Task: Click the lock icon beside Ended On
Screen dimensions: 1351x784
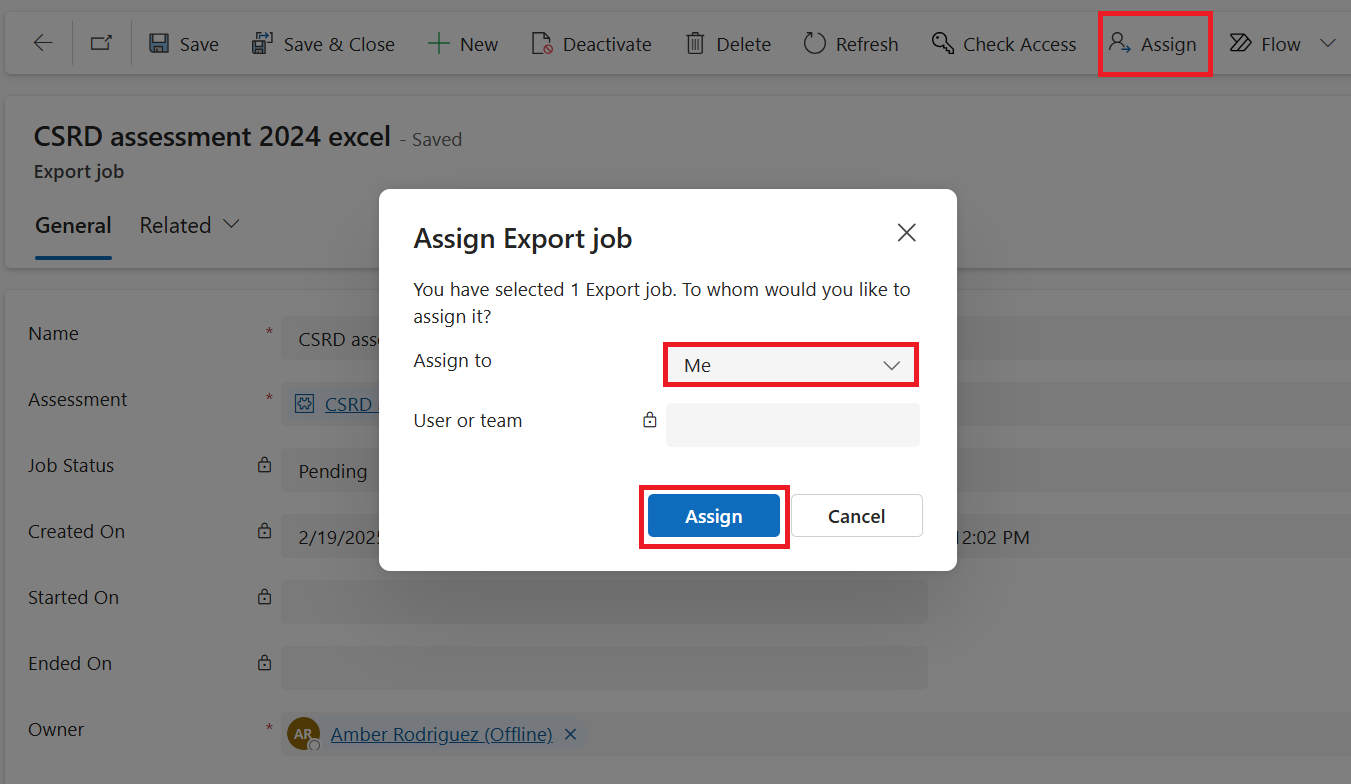Action: coord(264,663)
